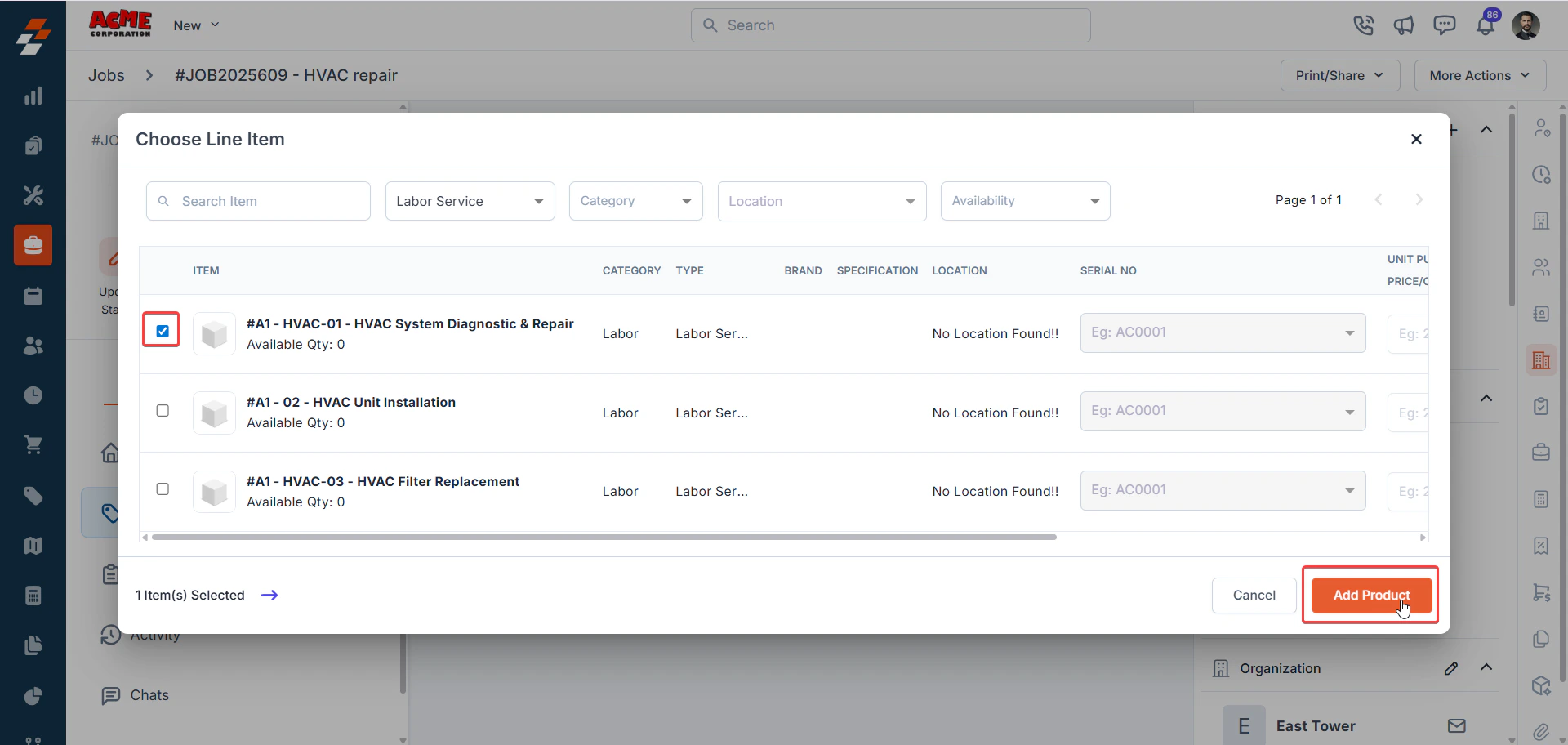Open the chat message icon in header
Viewport: 1568px width, 745px height.
[x=1444, y=25]
